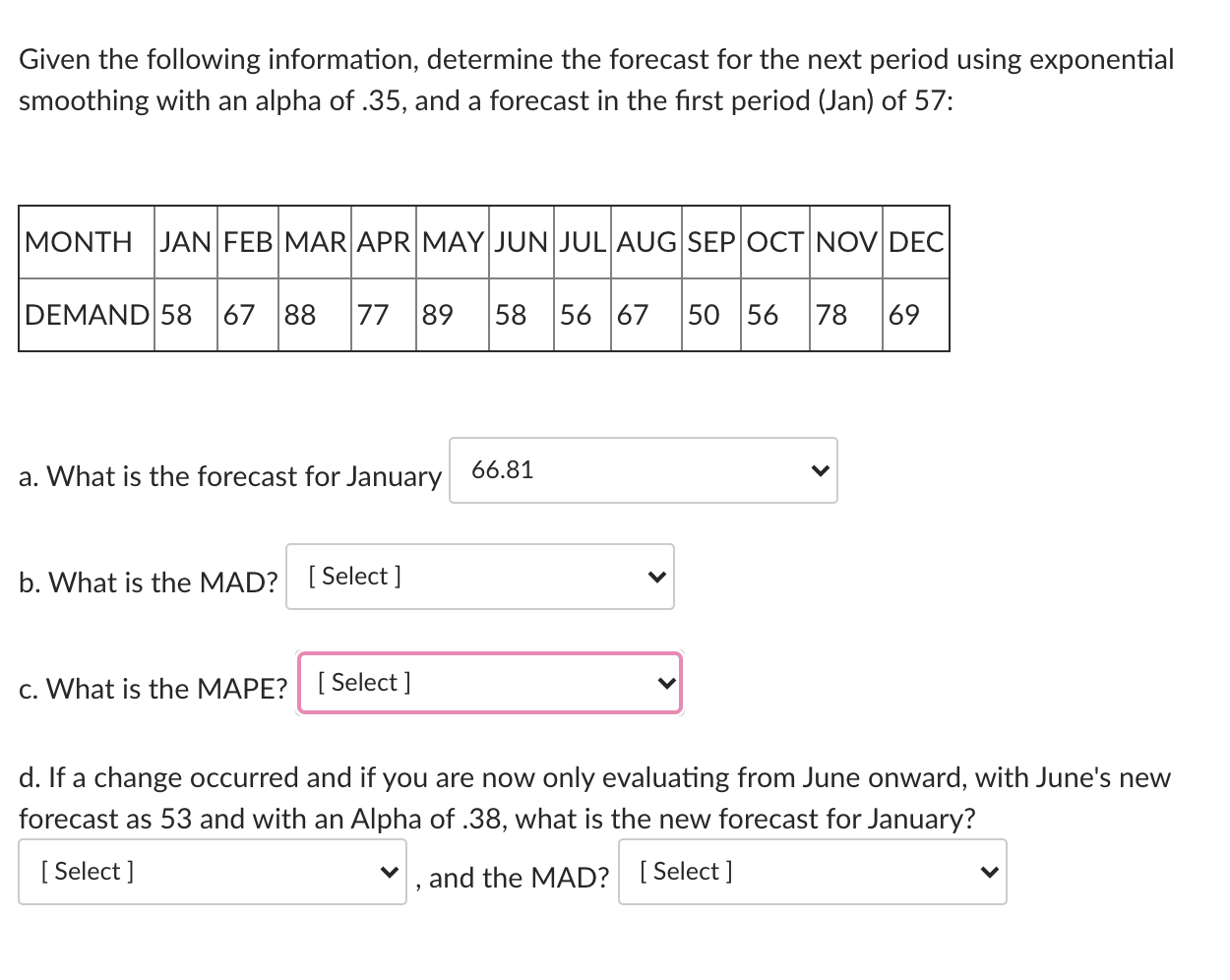Viewport: 1230px width, 980px height.
Task: Click the MAY demand value 89
Action: (x=438, y=314)
